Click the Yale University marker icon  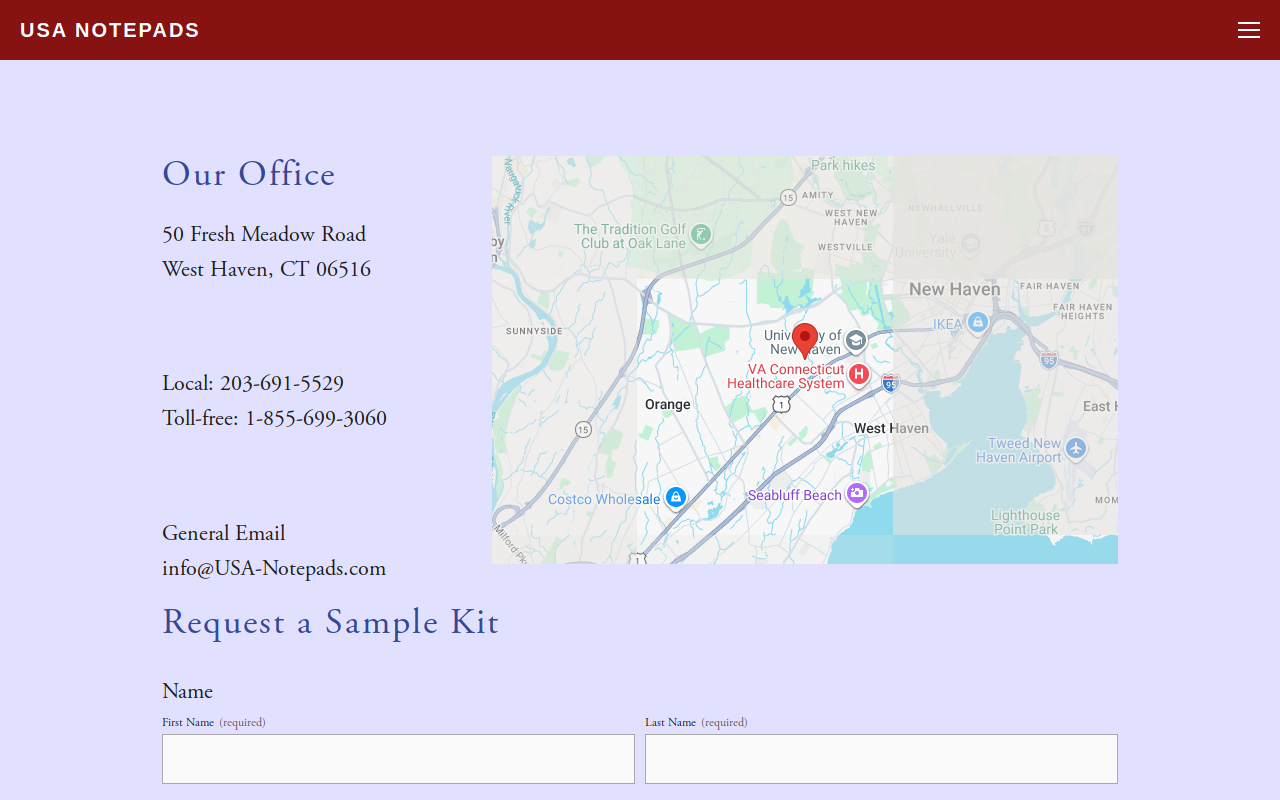(x=970, y=243)
